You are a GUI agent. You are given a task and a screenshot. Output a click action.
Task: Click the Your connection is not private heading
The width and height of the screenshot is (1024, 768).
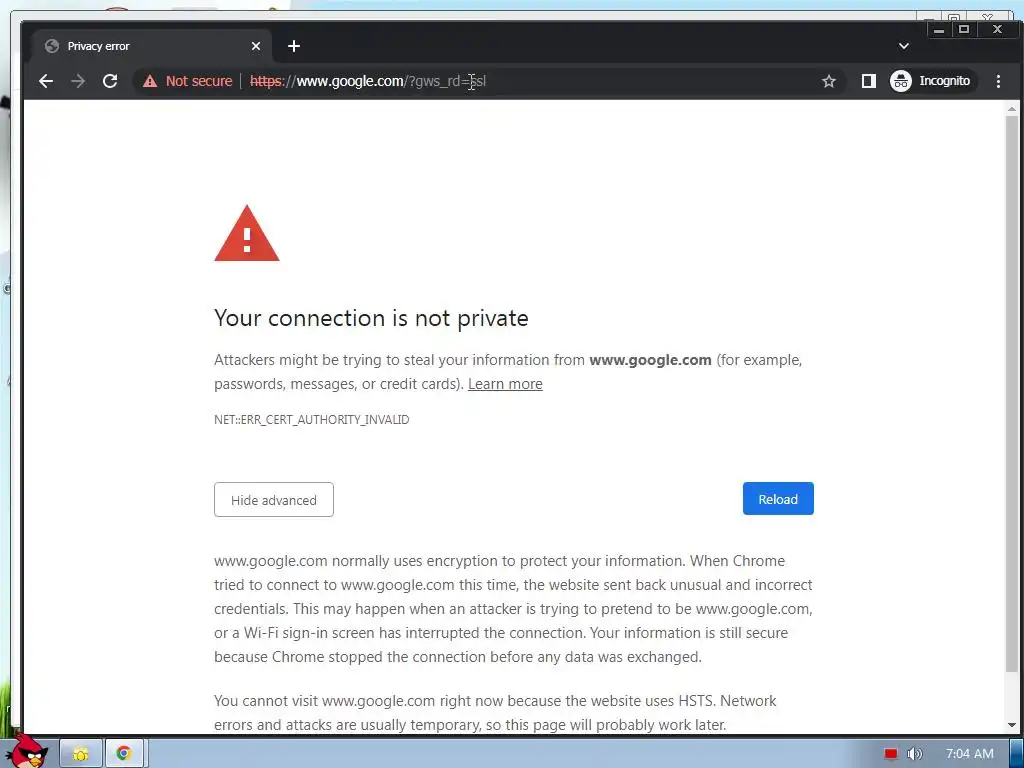371,318
